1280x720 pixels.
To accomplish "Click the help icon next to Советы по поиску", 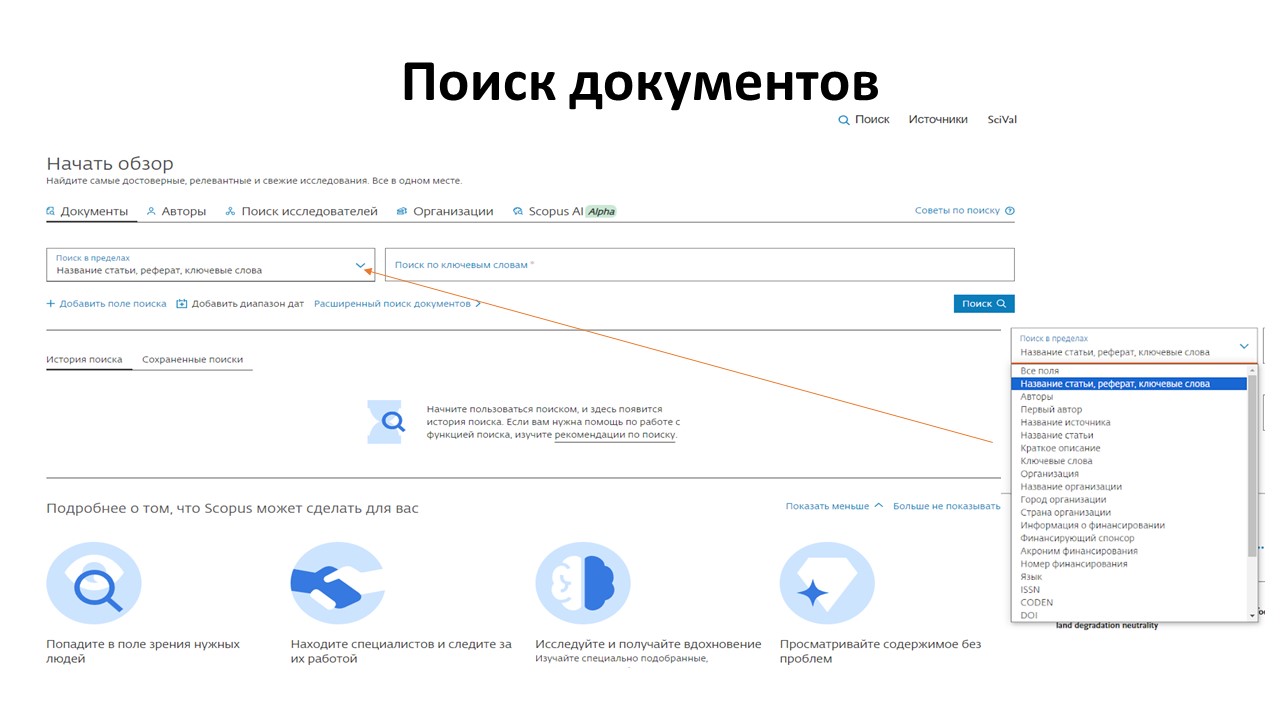I will [x=1009, y=211].
